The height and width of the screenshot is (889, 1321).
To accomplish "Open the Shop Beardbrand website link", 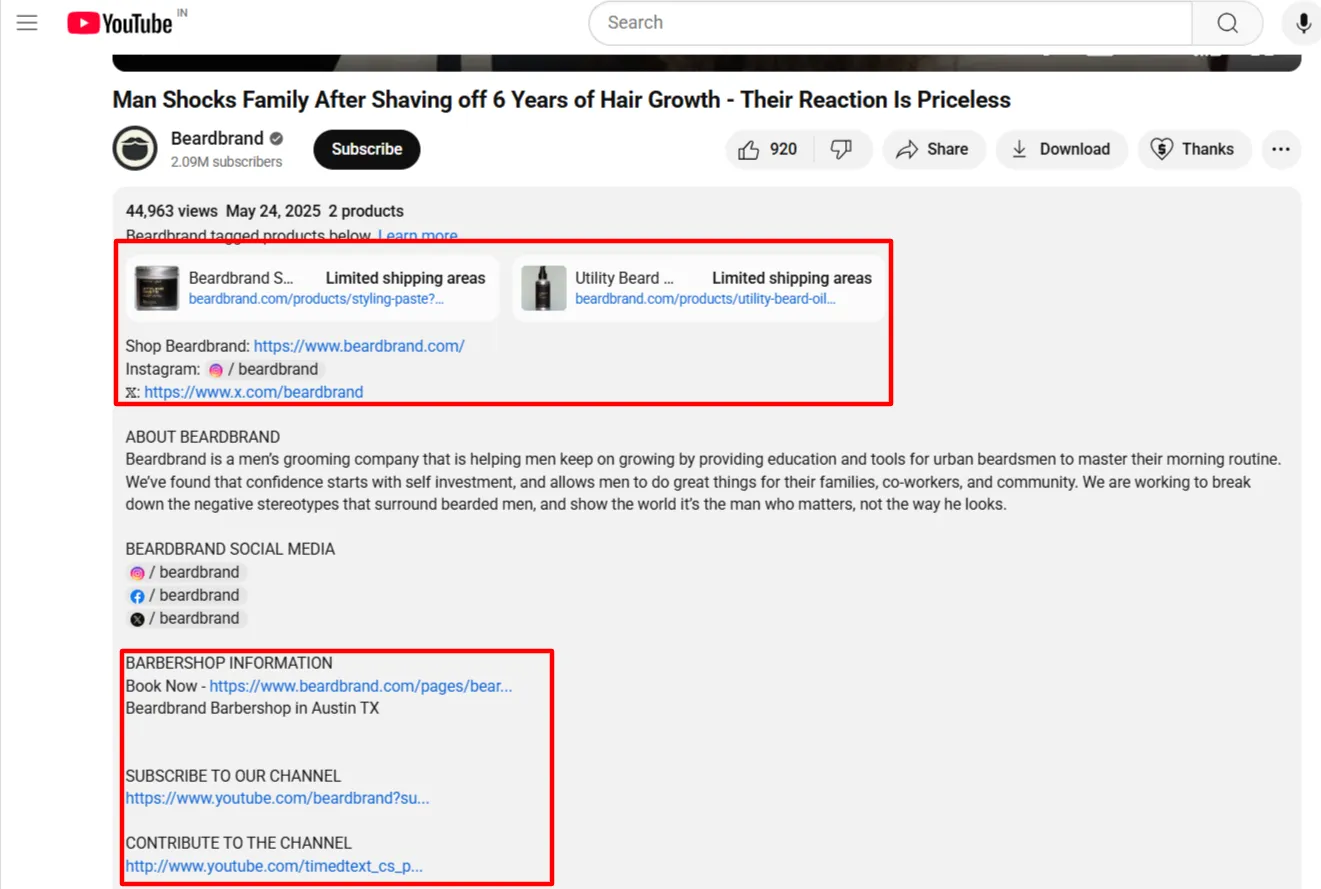I will 359,345.
